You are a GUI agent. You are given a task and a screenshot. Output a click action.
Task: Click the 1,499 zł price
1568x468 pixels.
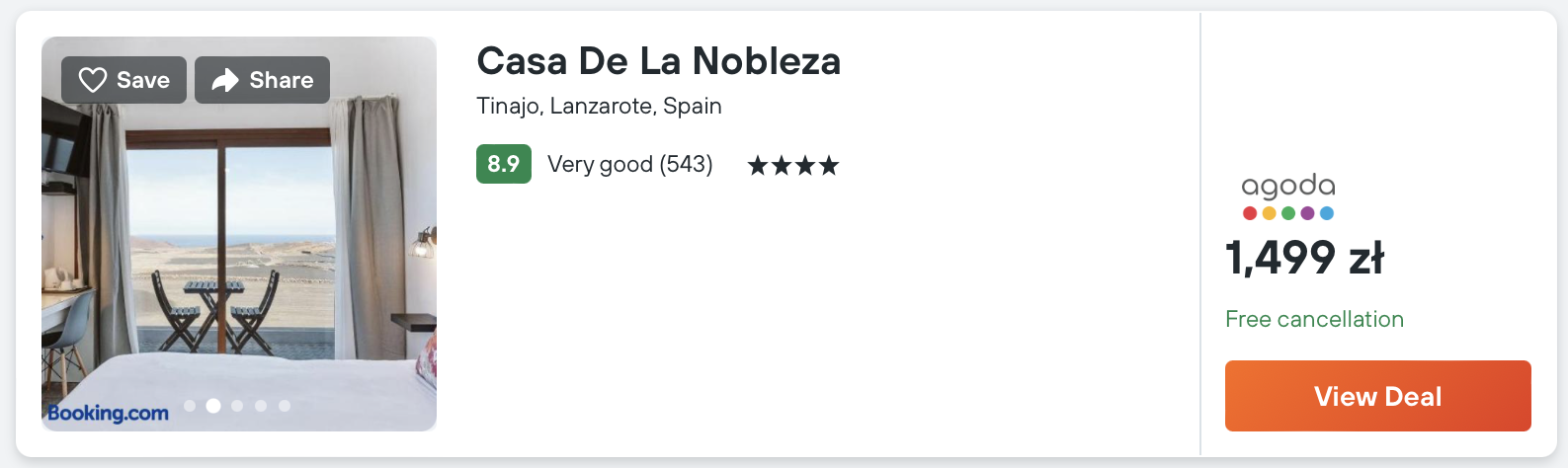tap(1304, 258)
